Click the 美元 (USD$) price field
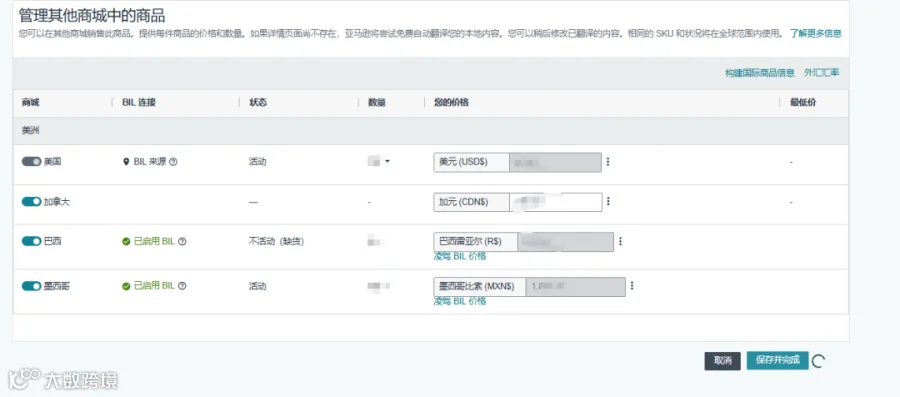 555,162
